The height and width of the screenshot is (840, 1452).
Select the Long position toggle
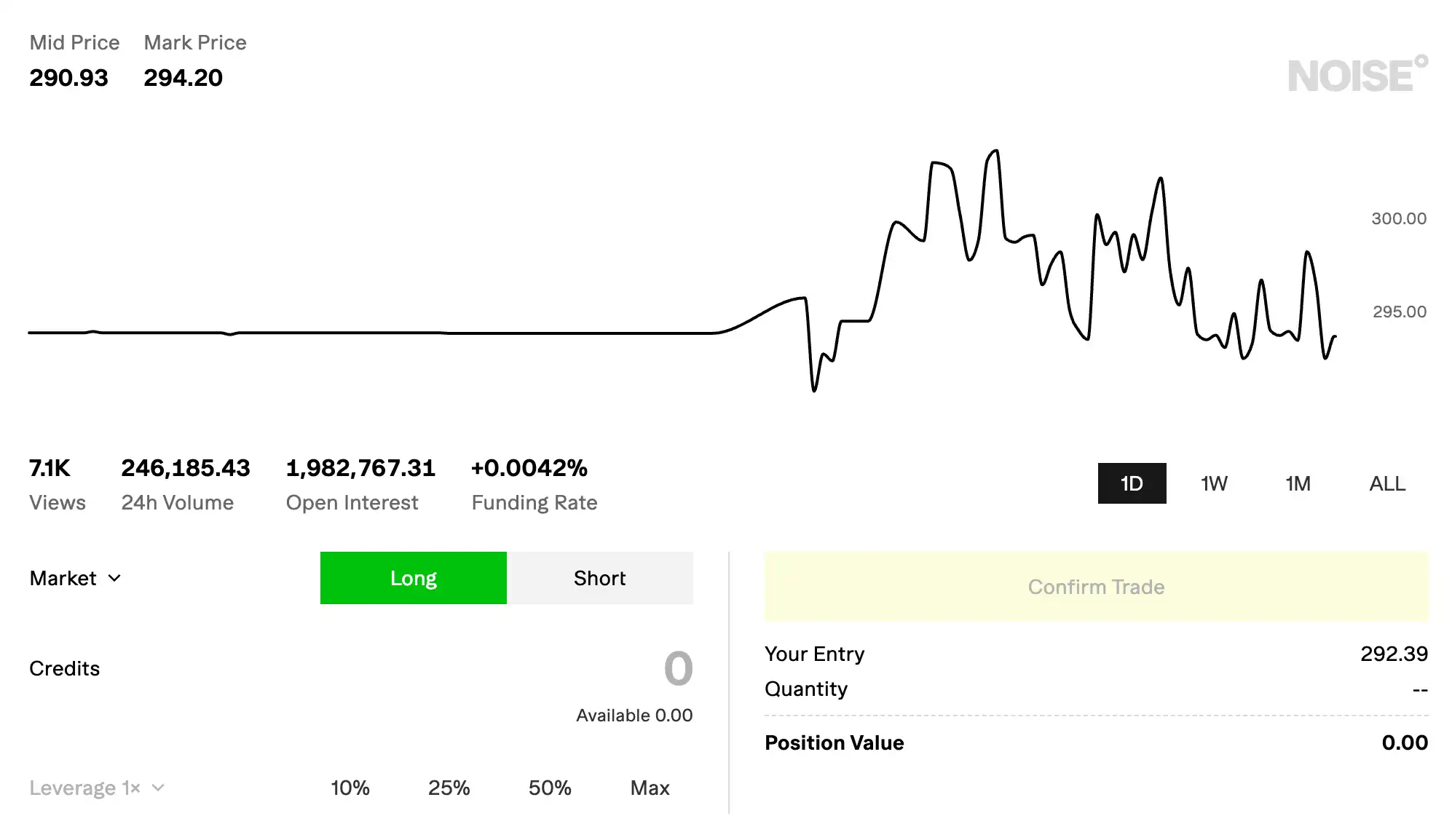coord(413,578)
